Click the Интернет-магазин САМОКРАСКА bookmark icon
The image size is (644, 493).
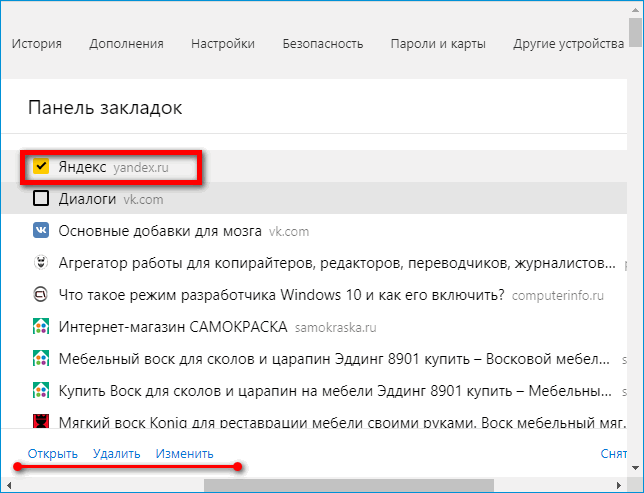(x=41, y=327)
